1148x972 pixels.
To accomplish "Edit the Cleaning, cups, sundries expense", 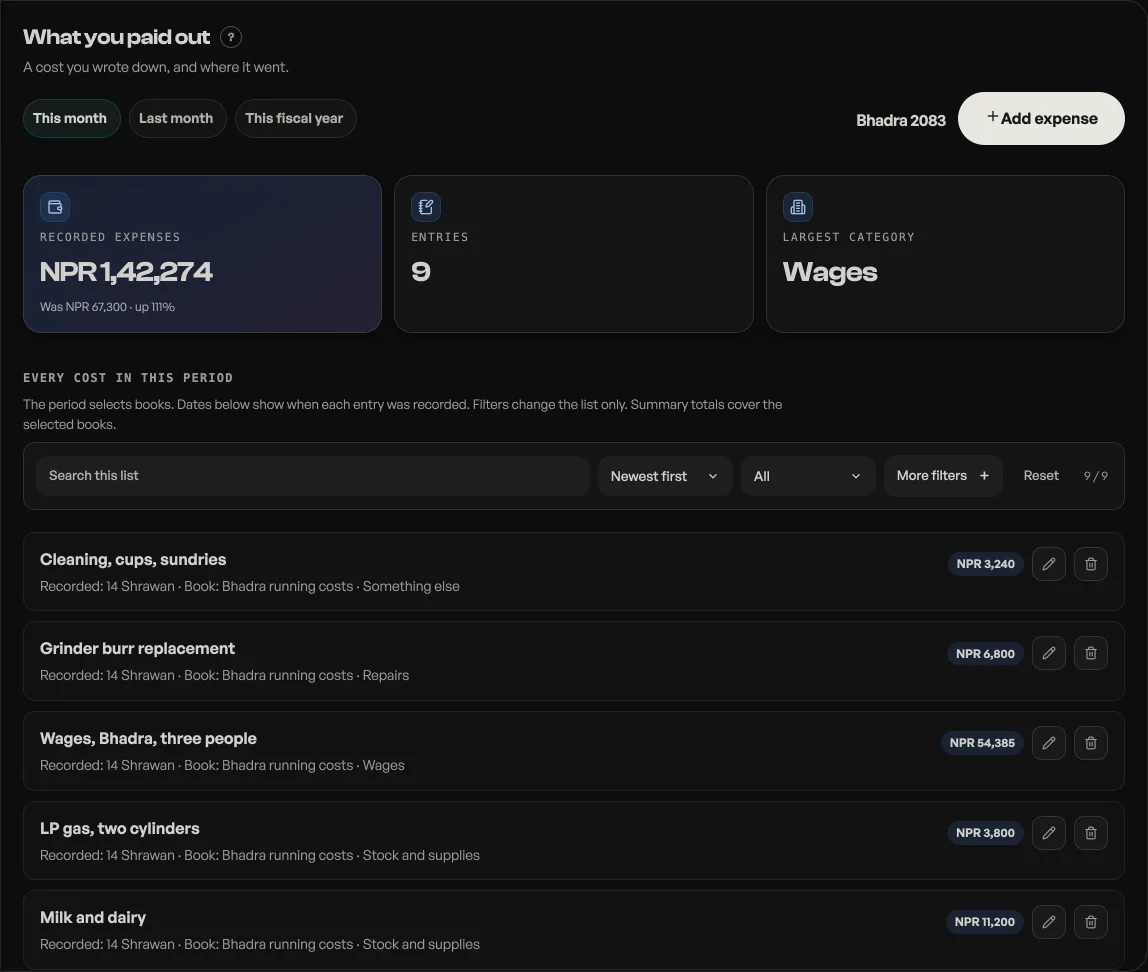I will click(x=1048, y=564).
